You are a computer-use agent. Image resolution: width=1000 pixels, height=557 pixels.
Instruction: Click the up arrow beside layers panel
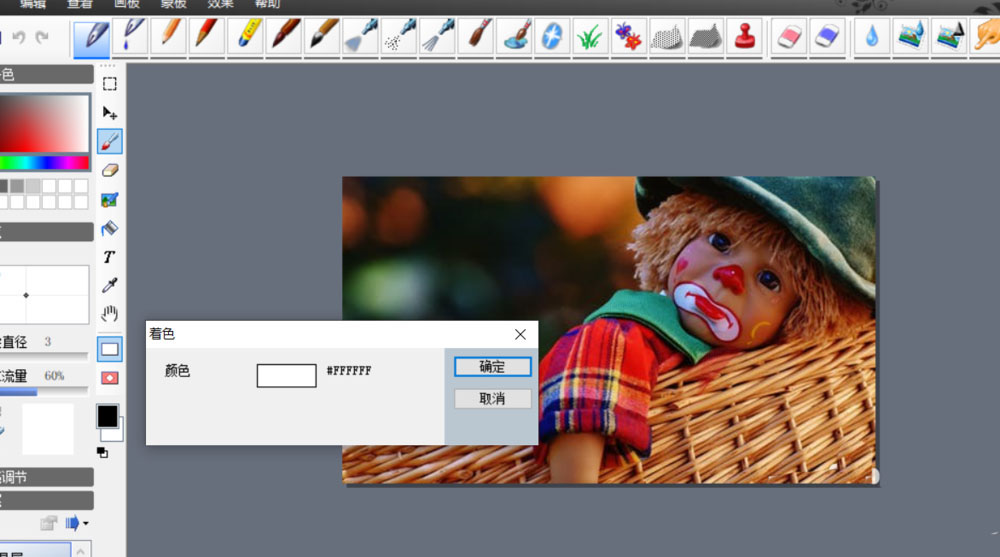(x=80, y=550)
